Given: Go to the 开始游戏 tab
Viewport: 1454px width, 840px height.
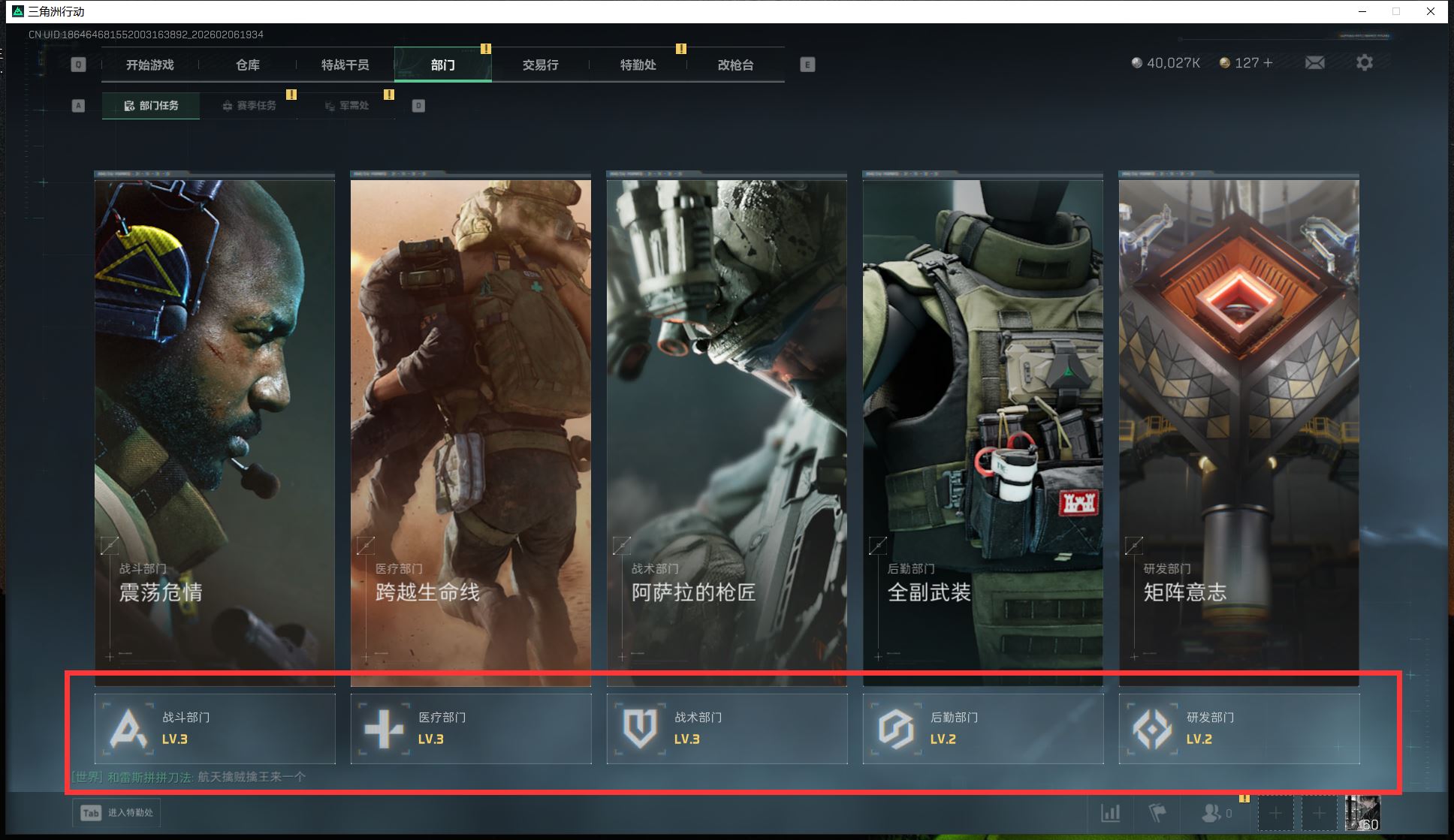Looking at the screenshot, I should point(150,65).
